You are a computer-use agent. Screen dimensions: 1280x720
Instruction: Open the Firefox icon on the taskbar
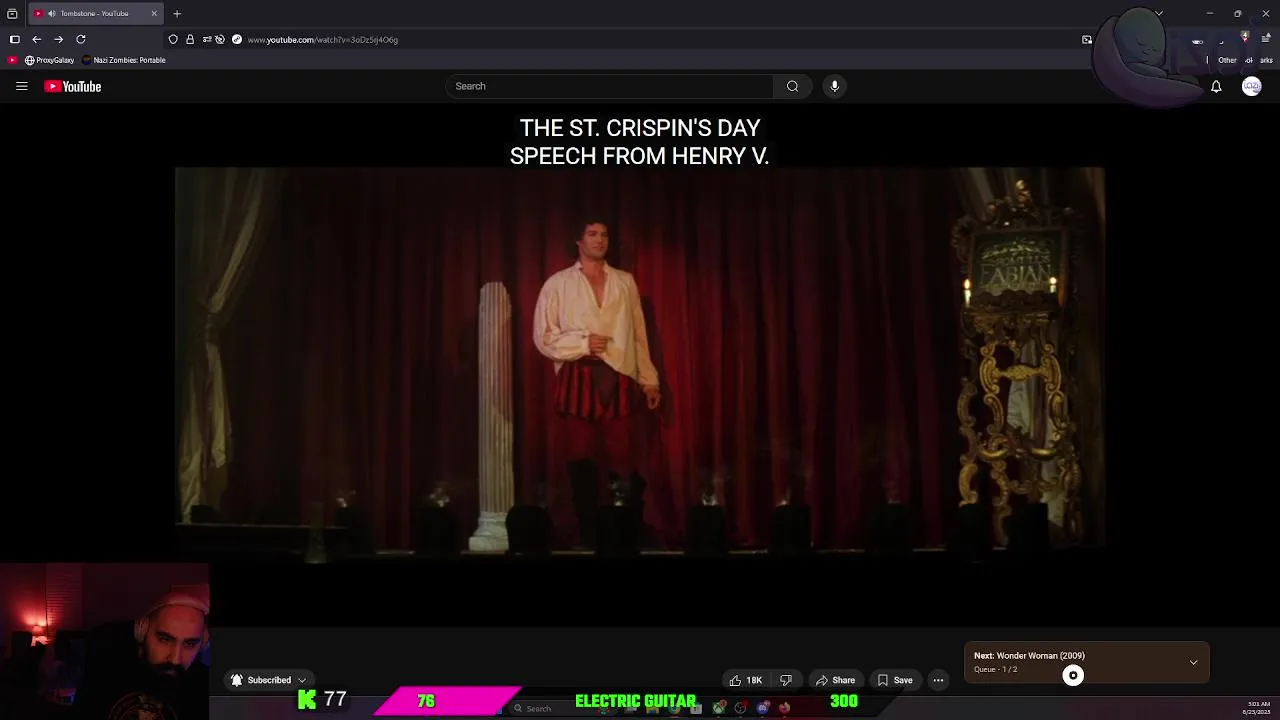point(784,708)
